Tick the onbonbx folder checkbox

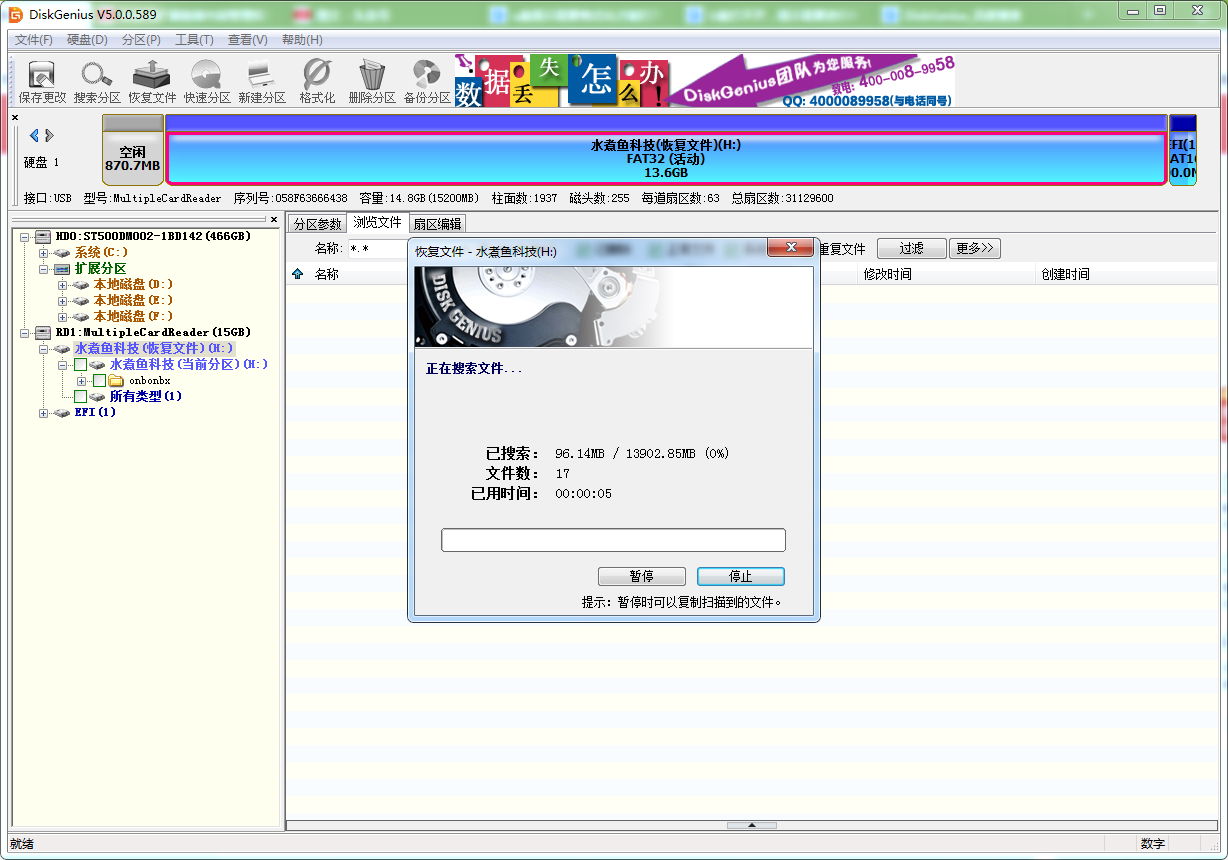coord(99,380)
